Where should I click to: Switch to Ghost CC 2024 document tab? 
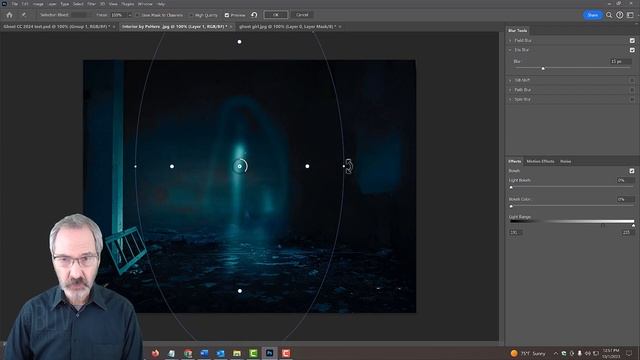(57, 27)
